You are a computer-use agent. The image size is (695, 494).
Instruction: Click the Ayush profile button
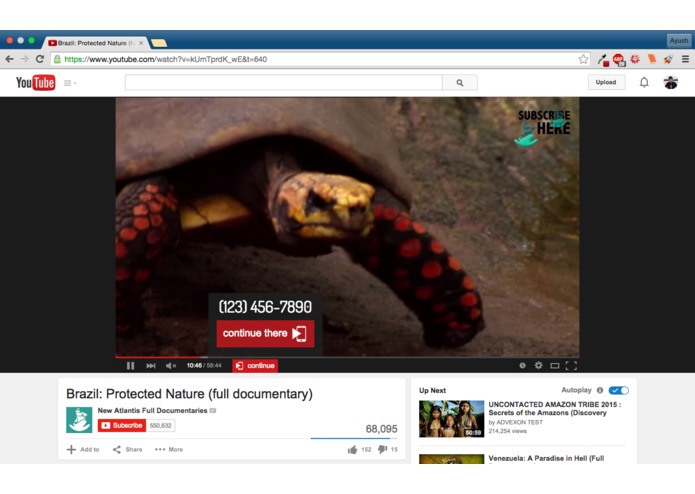(679, 41)
